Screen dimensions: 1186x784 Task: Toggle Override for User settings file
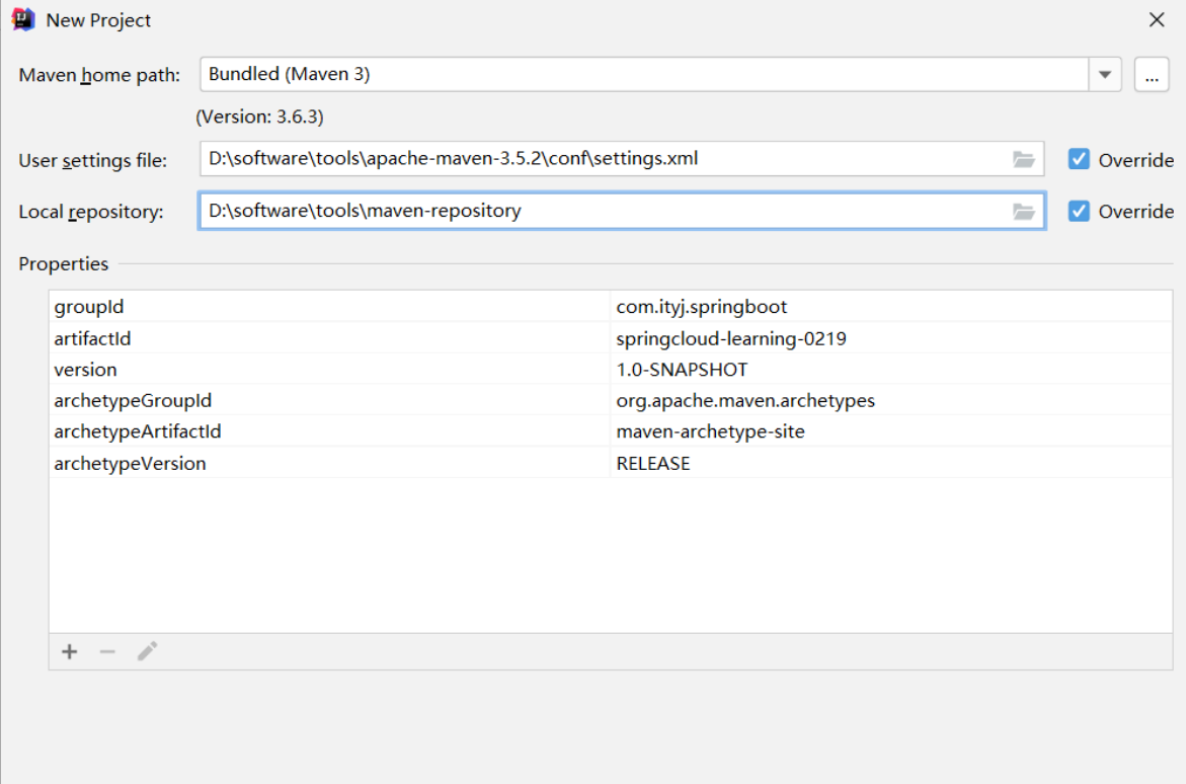pyautogui.click(x=1079, y=160)
